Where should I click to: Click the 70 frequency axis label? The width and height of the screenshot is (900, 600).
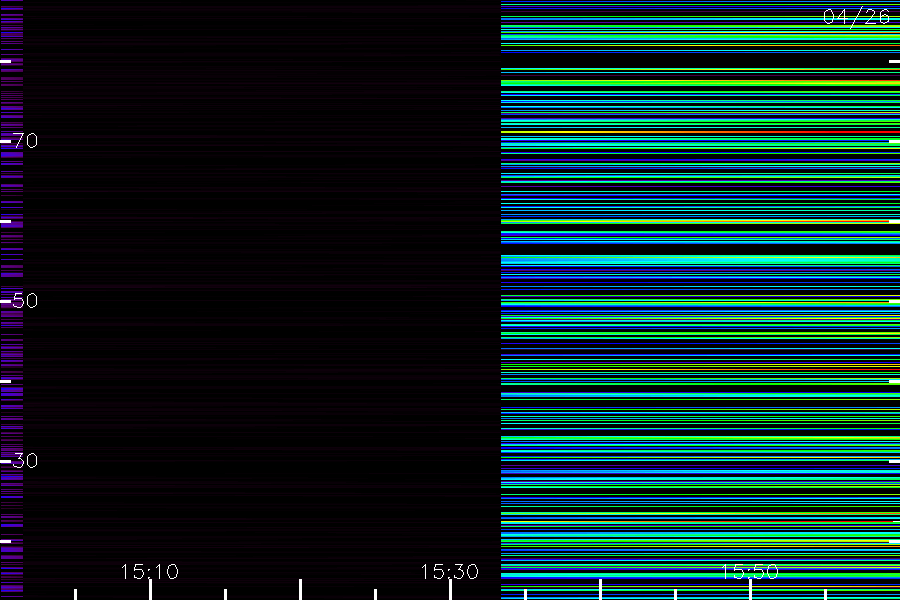click(25, 140)
